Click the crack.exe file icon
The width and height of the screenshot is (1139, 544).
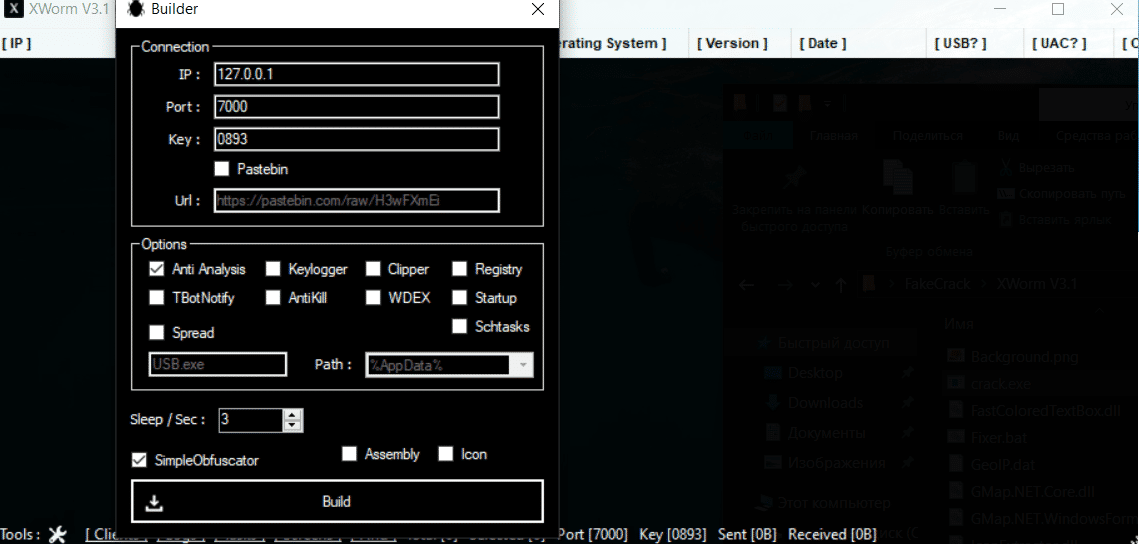click(x=957, y=383)
